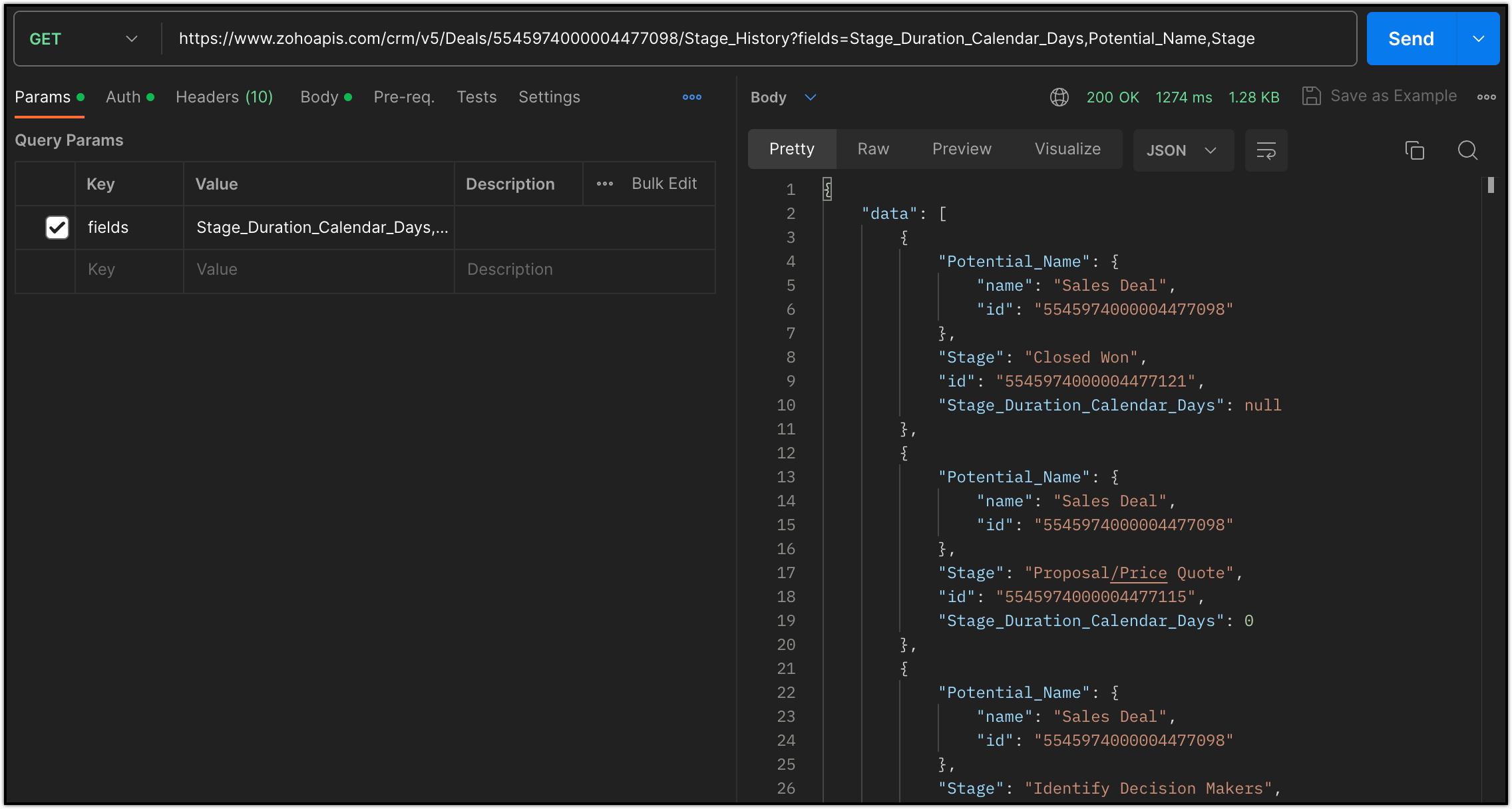Click the Bulk Edit link
Screen dimensions: 1512x809
(663, 184)
